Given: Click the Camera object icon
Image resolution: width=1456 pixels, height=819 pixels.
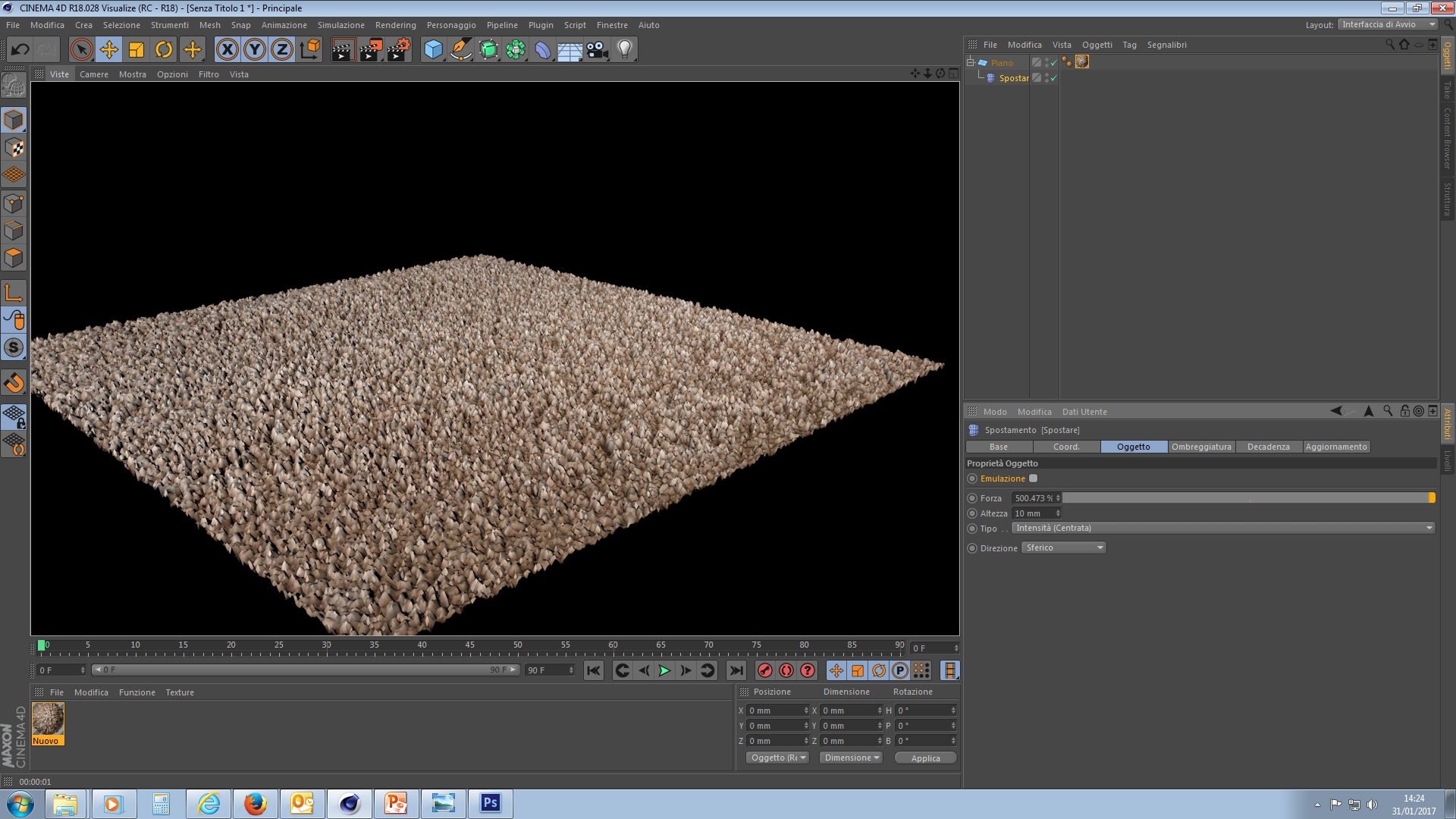Looking at the screenshot, I should (597, 50).
